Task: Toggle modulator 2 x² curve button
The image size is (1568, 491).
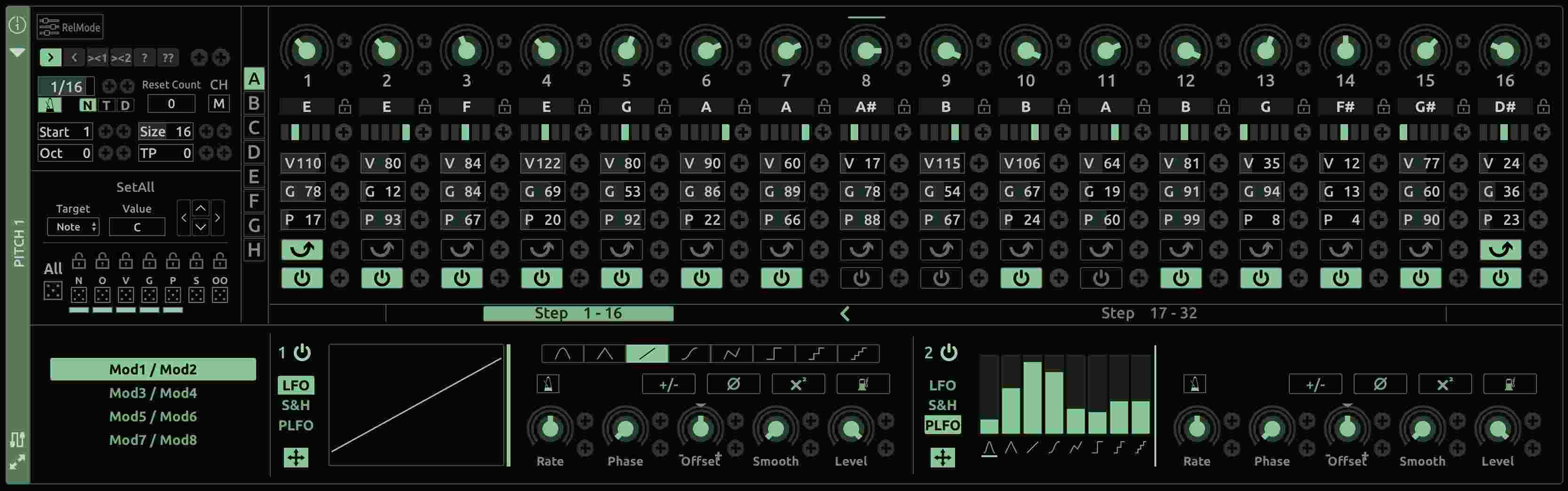Action: [x=1444, y=384]
